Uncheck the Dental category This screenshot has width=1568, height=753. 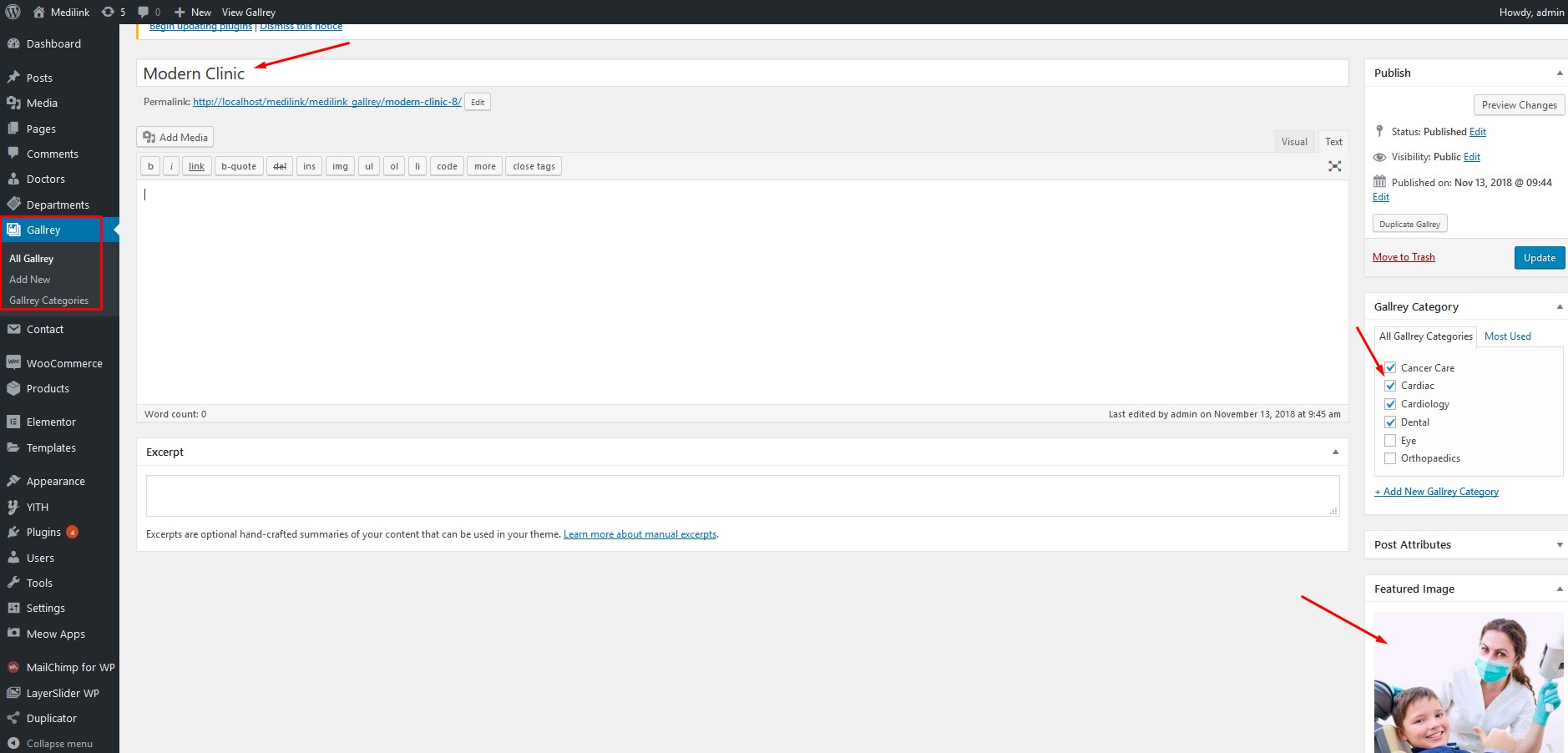coord(1390,422)
